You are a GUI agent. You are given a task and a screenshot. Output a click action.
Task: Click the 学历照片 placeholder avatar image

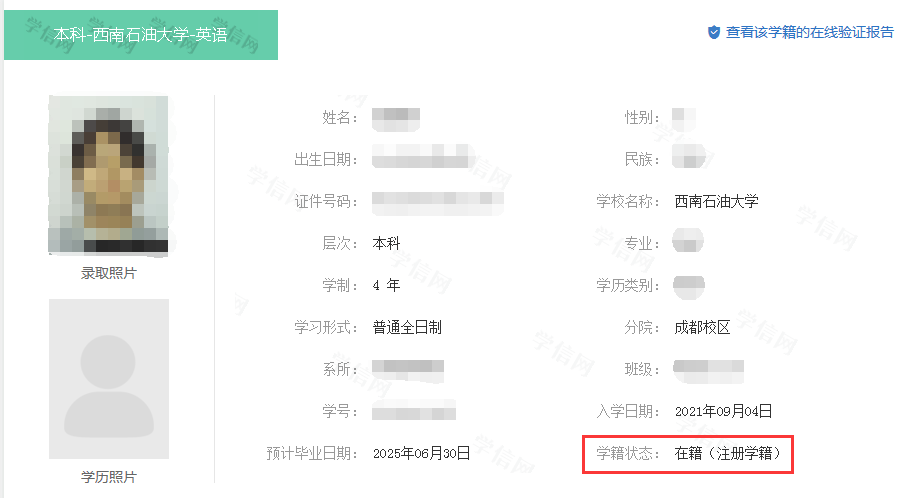109,378
